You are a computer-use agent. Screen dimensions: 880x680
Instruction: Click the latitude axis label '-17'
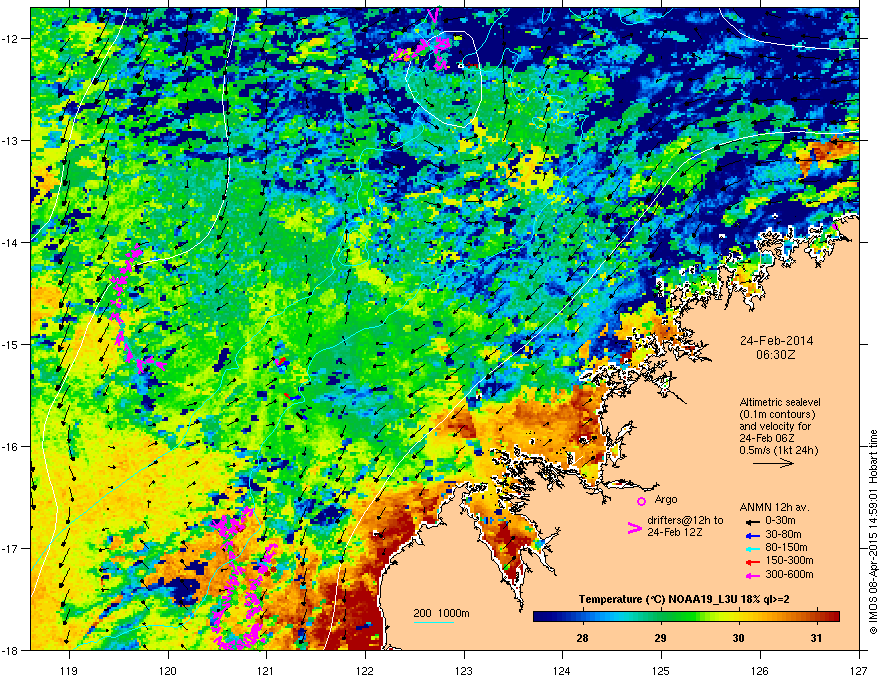tap(10, 548)
